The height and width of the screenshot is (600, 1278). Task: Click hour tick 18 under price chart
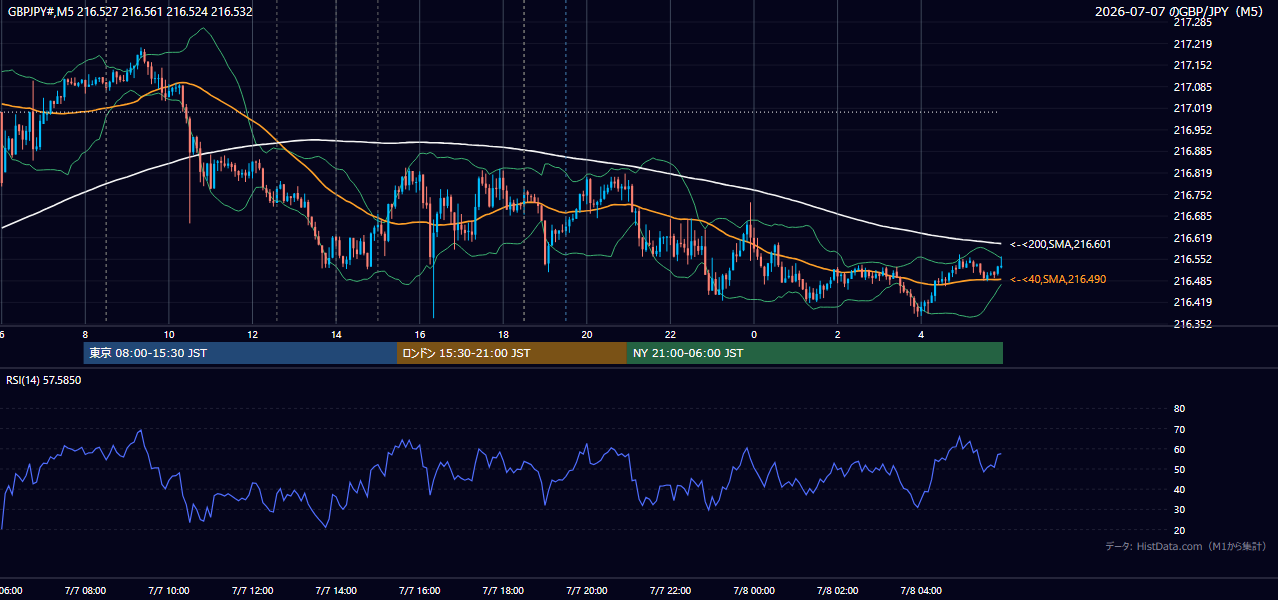[x=504, y=335]
